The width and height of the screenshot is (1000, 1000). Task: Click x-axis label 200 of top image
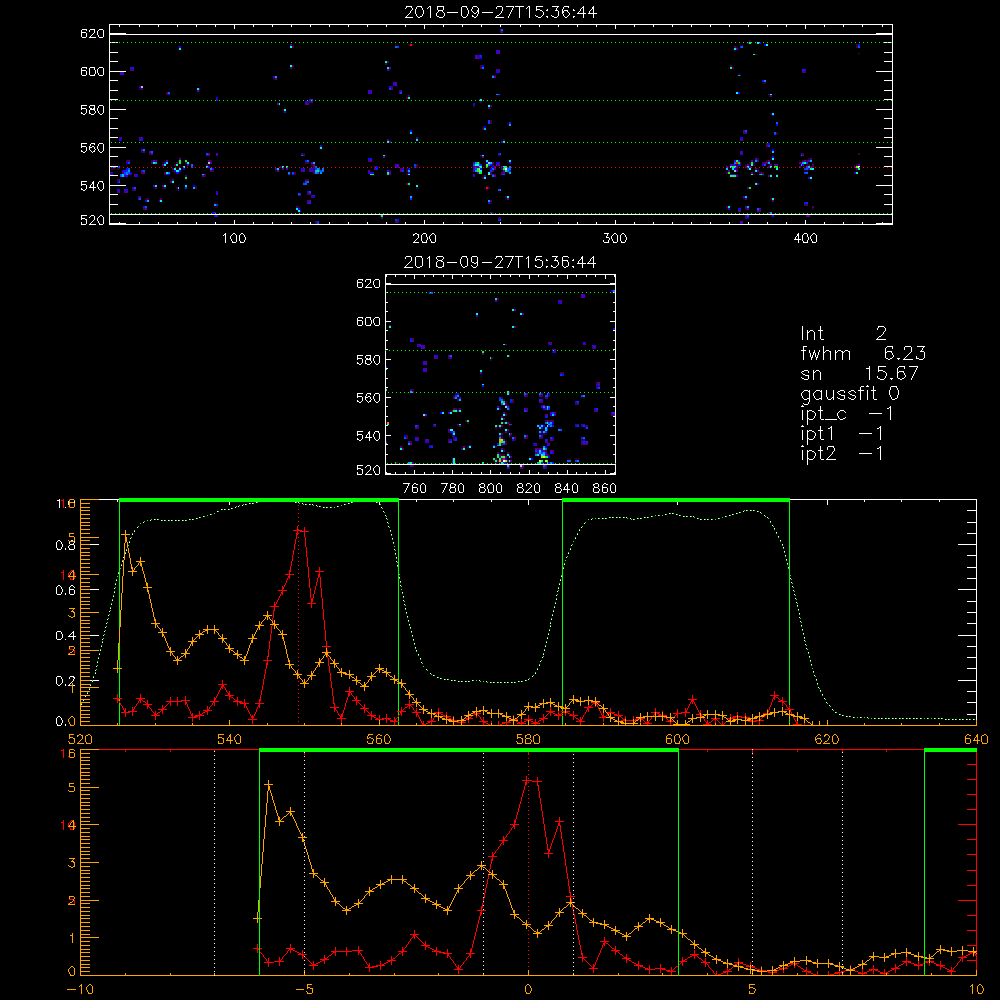click(x=424, y=239)
